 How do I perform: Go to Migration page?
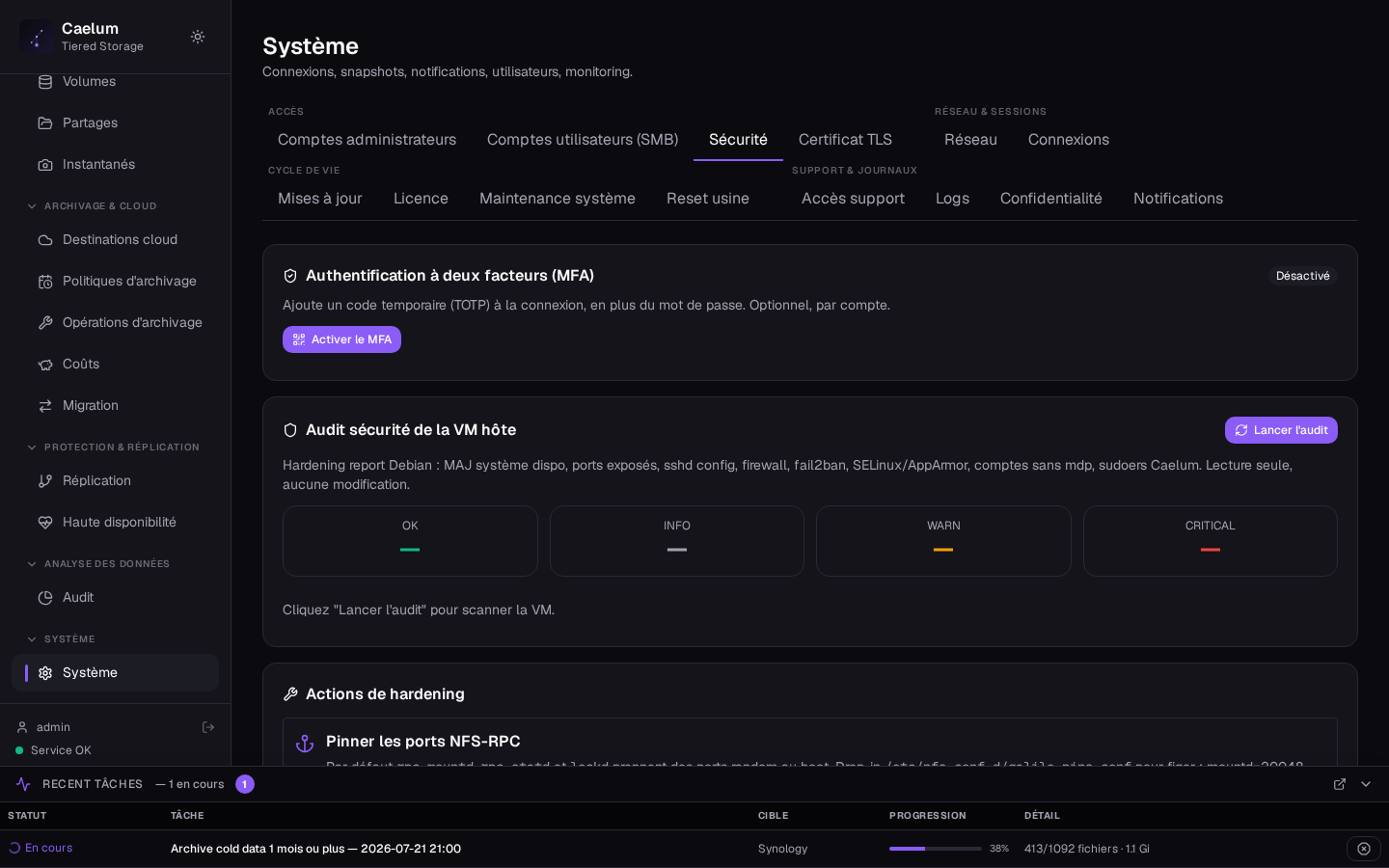click(115, 406)
